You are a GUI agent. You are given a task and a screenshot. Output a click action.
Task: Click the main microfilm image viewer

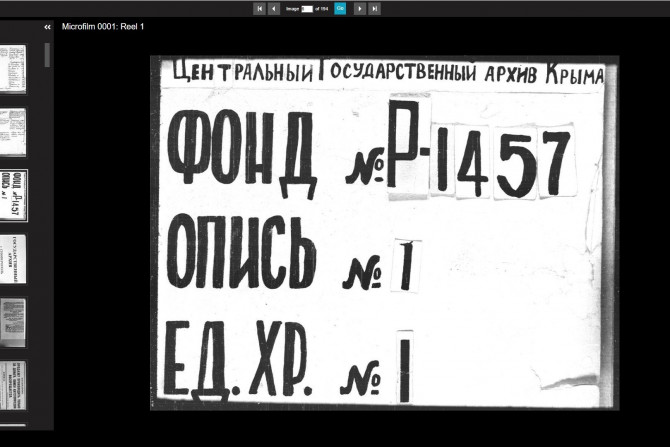click(384, 232)
